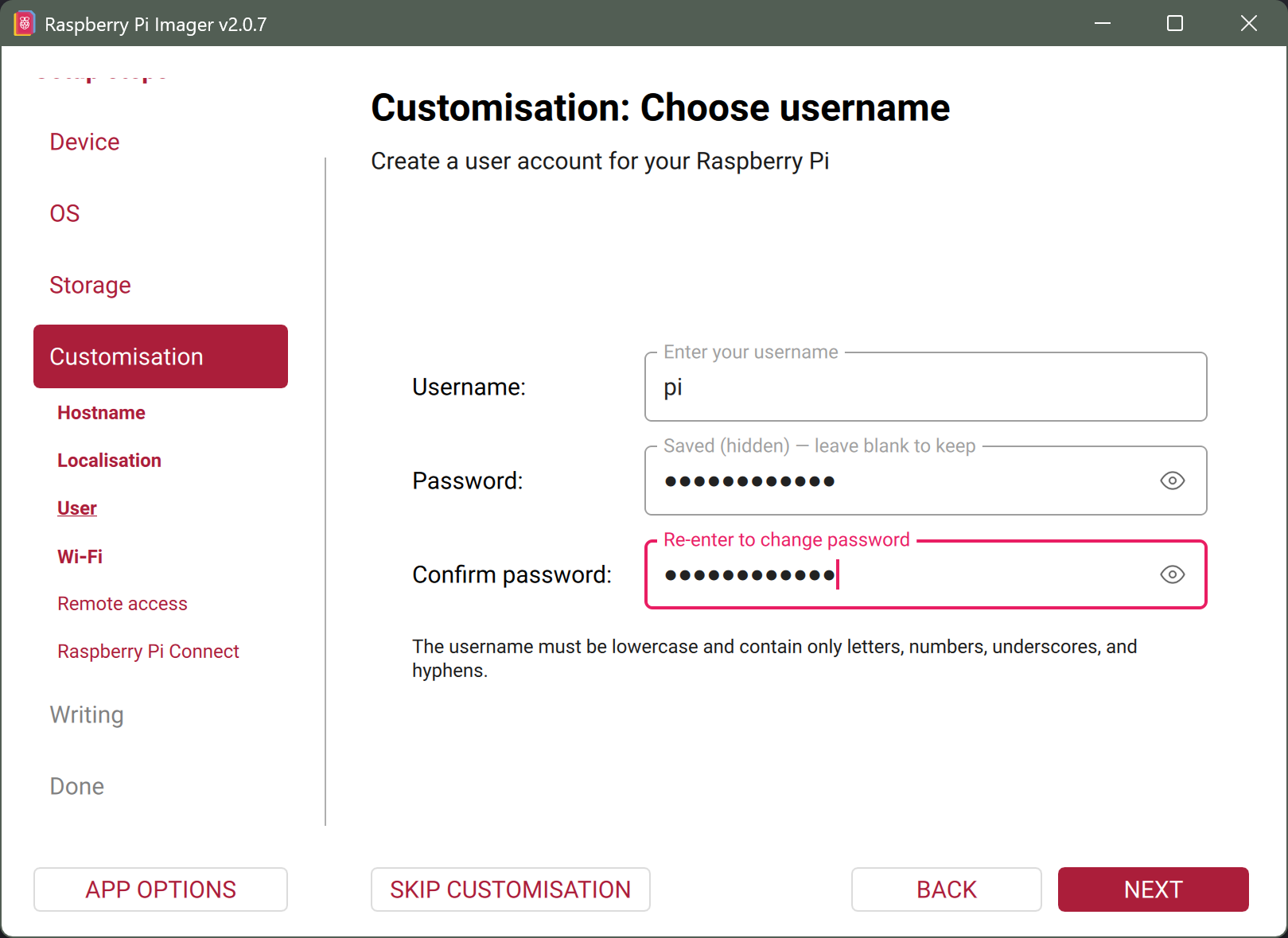Open the Remote access sub-step
The width and height of the screenshot is (1288, 938).
pyautogui.click(x=123, y=604)
